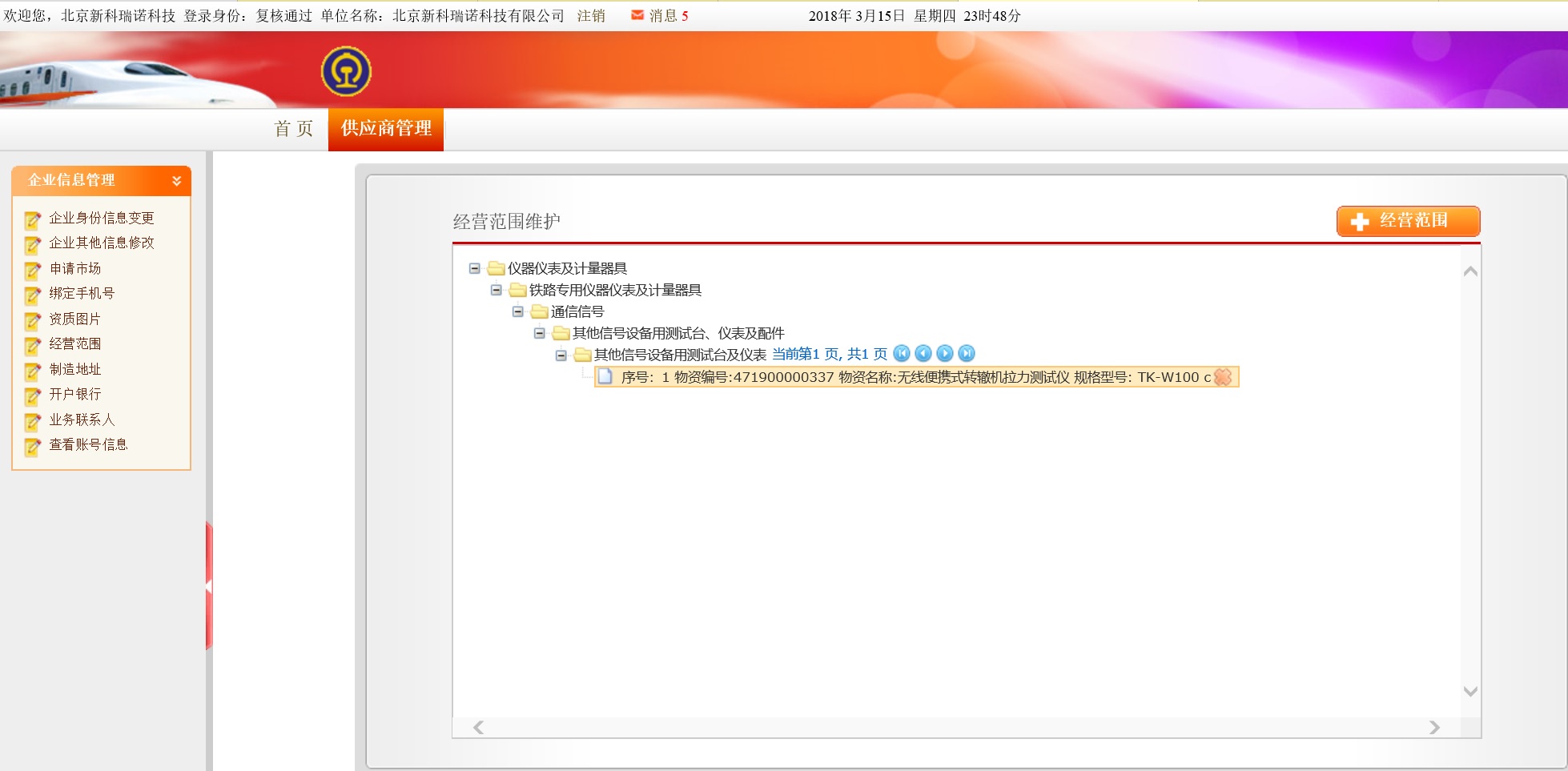
Task: Open 制造地址 menu item
Action: pyautogui.click(x=75, y=369)
